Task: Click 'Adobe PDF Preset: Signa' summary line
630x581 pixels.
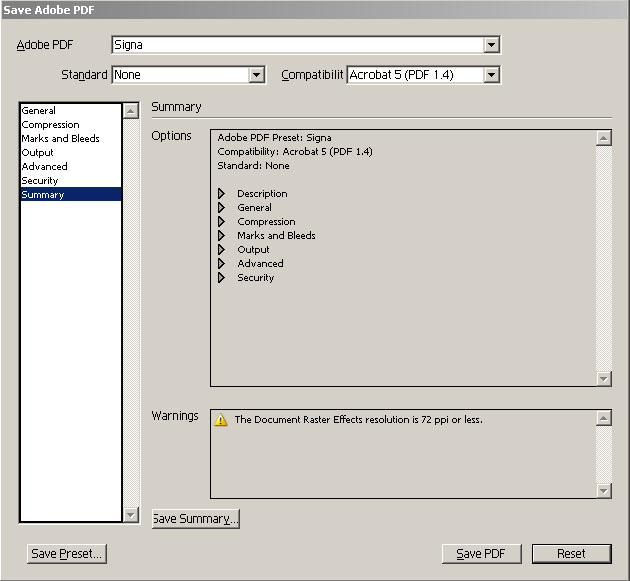Action: (274, 138)
